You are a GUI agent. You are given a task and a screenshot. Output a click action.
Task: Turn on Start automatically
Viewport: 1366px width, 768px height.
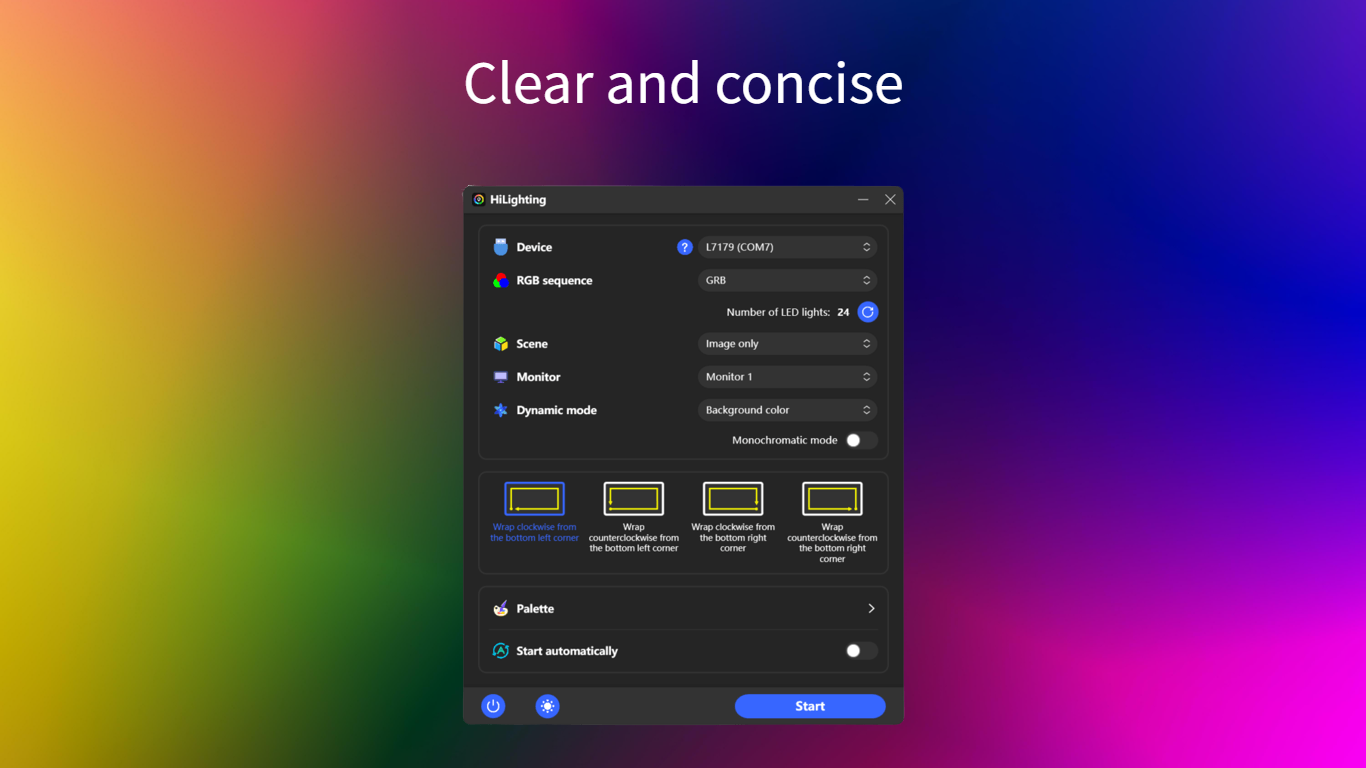tap(858, 650)
